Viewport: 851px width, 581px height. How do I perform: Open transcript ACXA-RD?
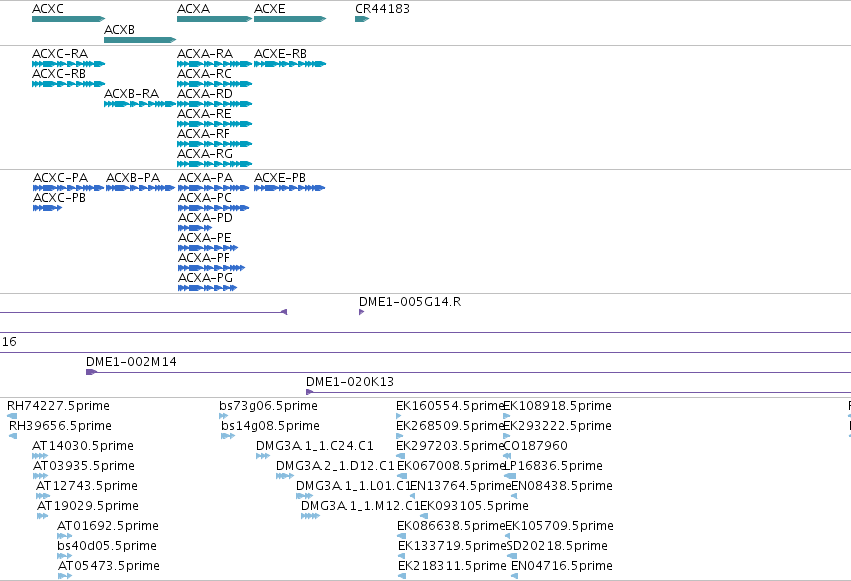point(214,104)
